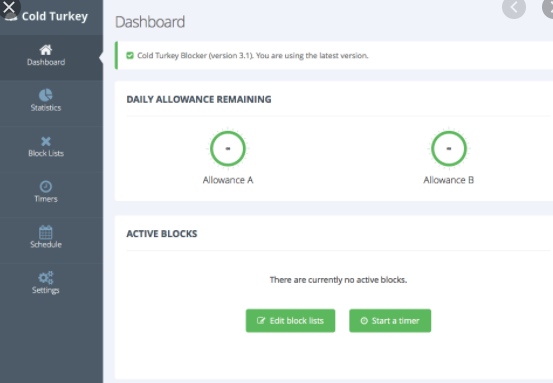Open the Dashboard home icon

point(46,50)
